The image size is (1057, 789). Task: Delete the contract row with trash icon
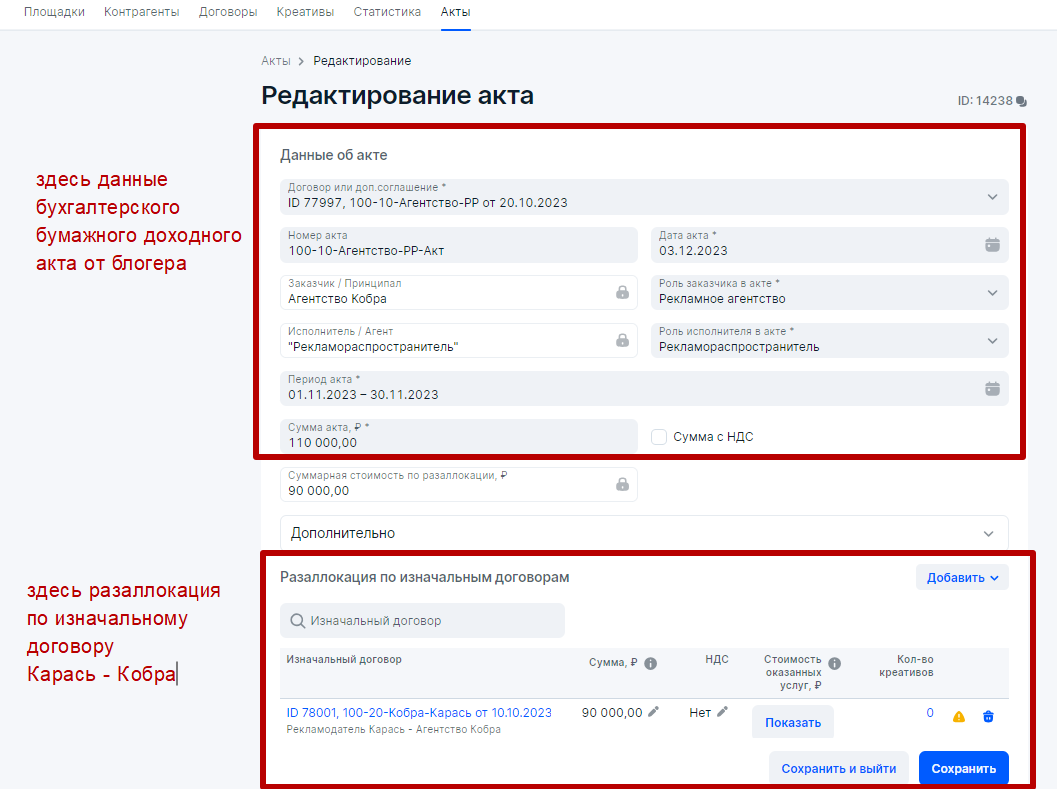click(x=988, y=716)
